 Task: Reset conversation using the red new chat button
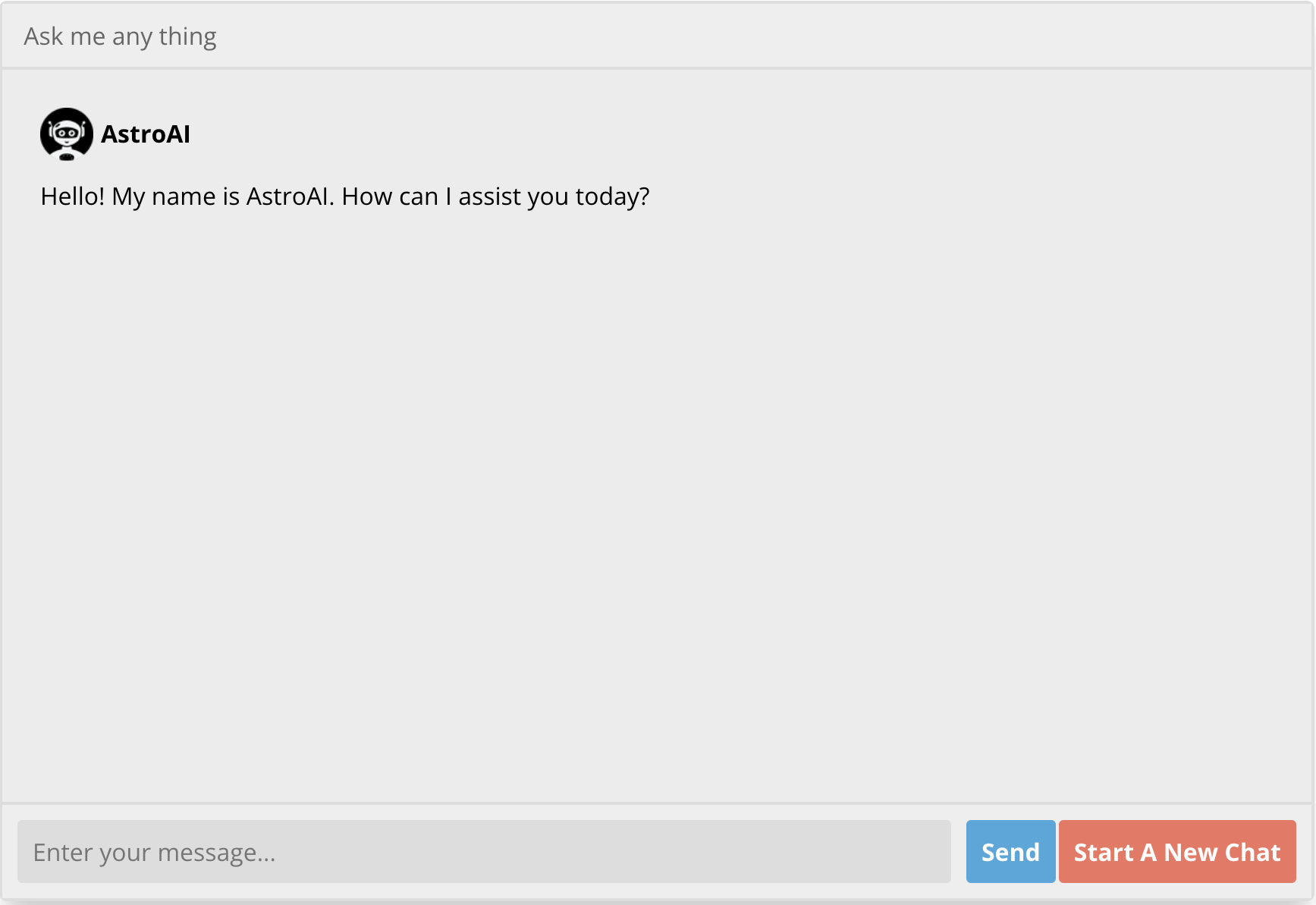[x=1177, y=851]
